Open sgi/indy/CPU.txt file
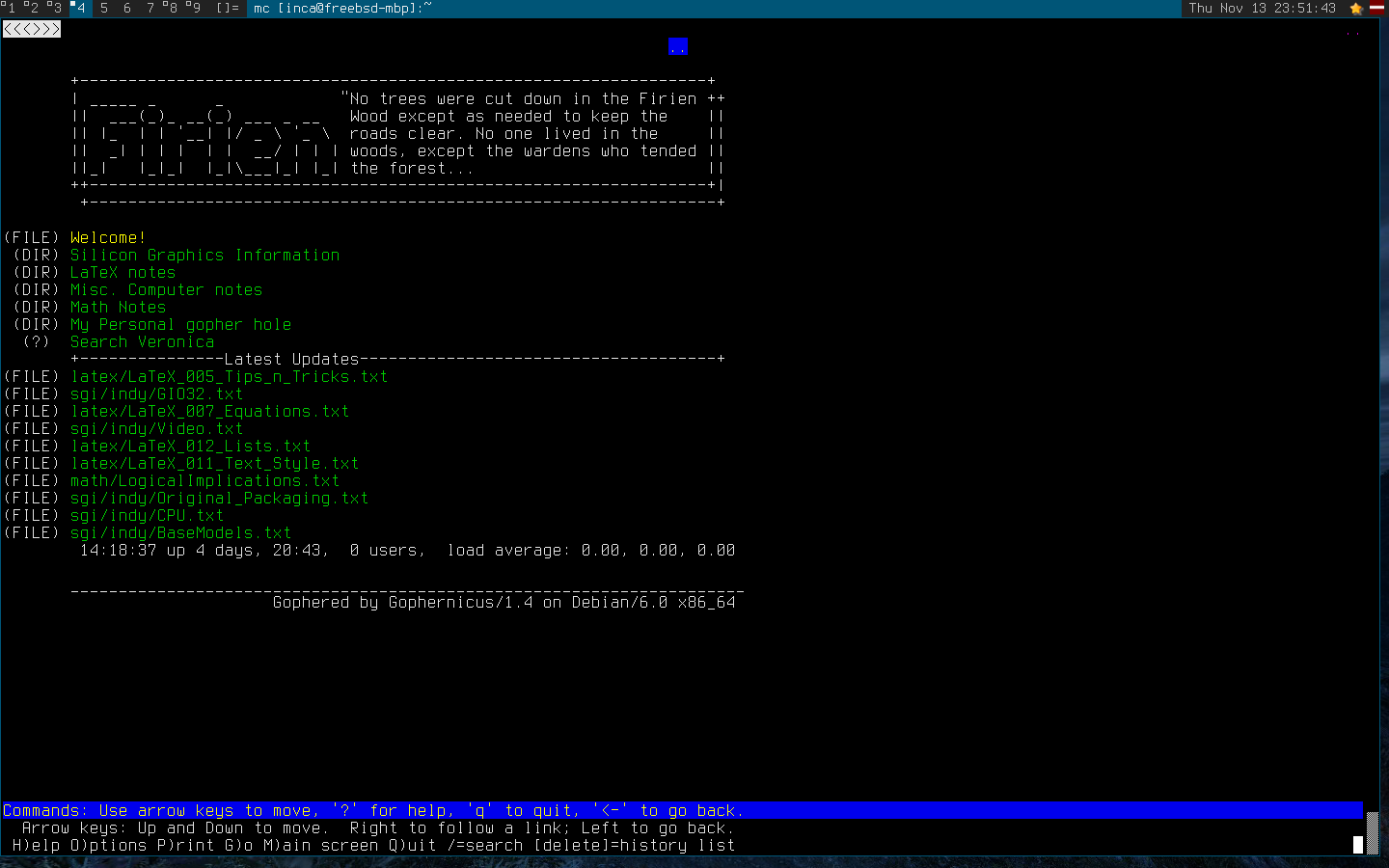The width and height of the screenshot is (1389, 868). 147,515
